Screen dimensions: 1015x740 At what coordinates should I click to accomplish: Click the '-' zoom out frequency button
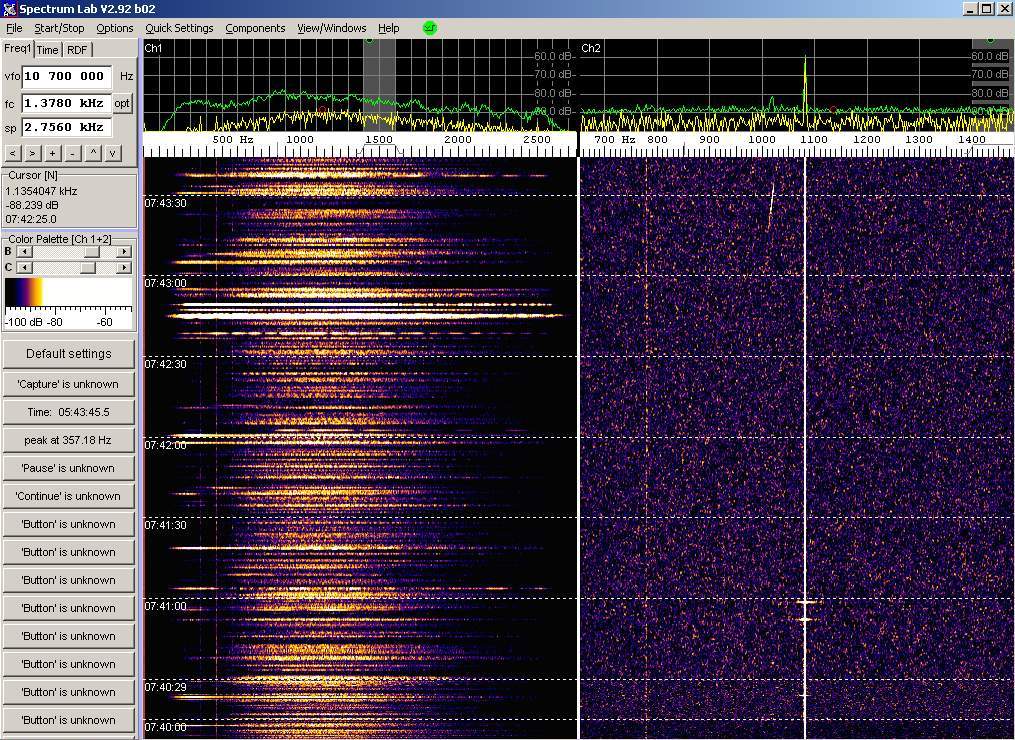(x=73, y=153)
